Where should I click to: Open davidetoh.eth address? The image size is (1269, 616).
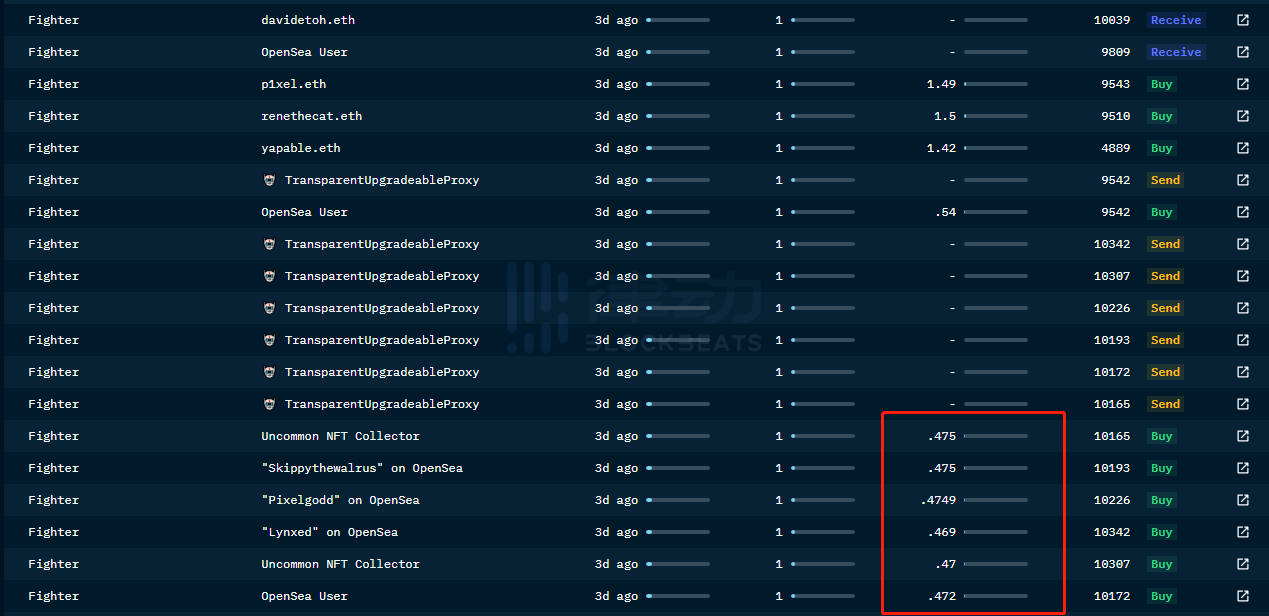tap(308, 20)
